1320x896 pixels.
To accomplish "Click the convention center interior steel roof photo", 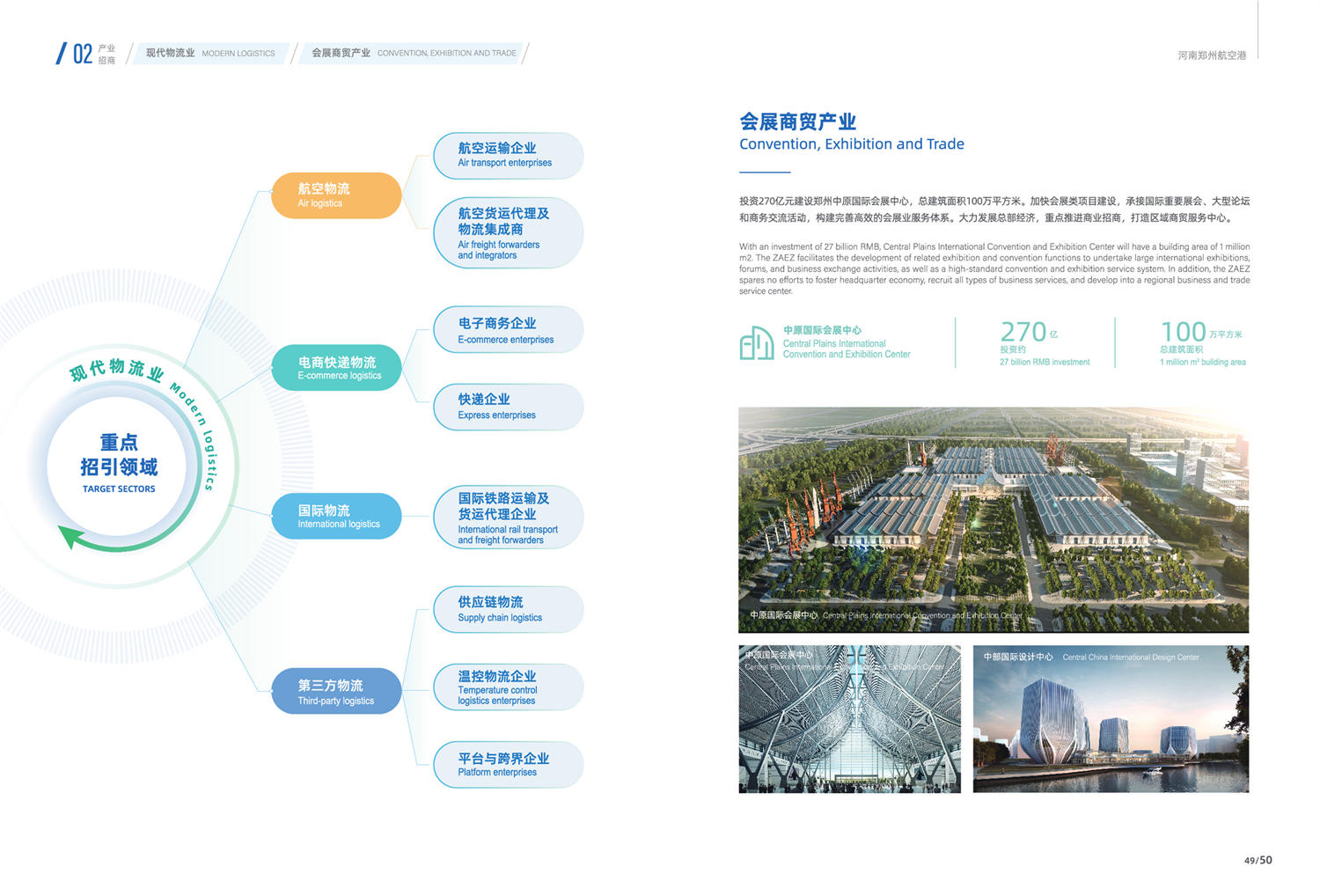I will [x=849, y=719].
